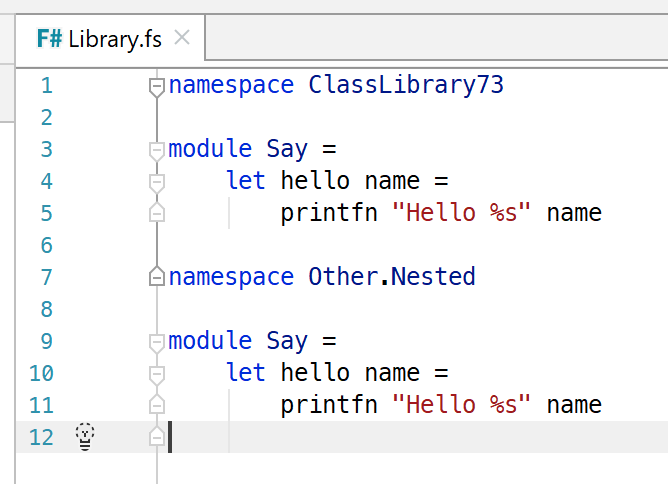The width and height of the screenshot is (668, 484).
Task: Click the hello function name on line 4
Action: coord(315,180)
